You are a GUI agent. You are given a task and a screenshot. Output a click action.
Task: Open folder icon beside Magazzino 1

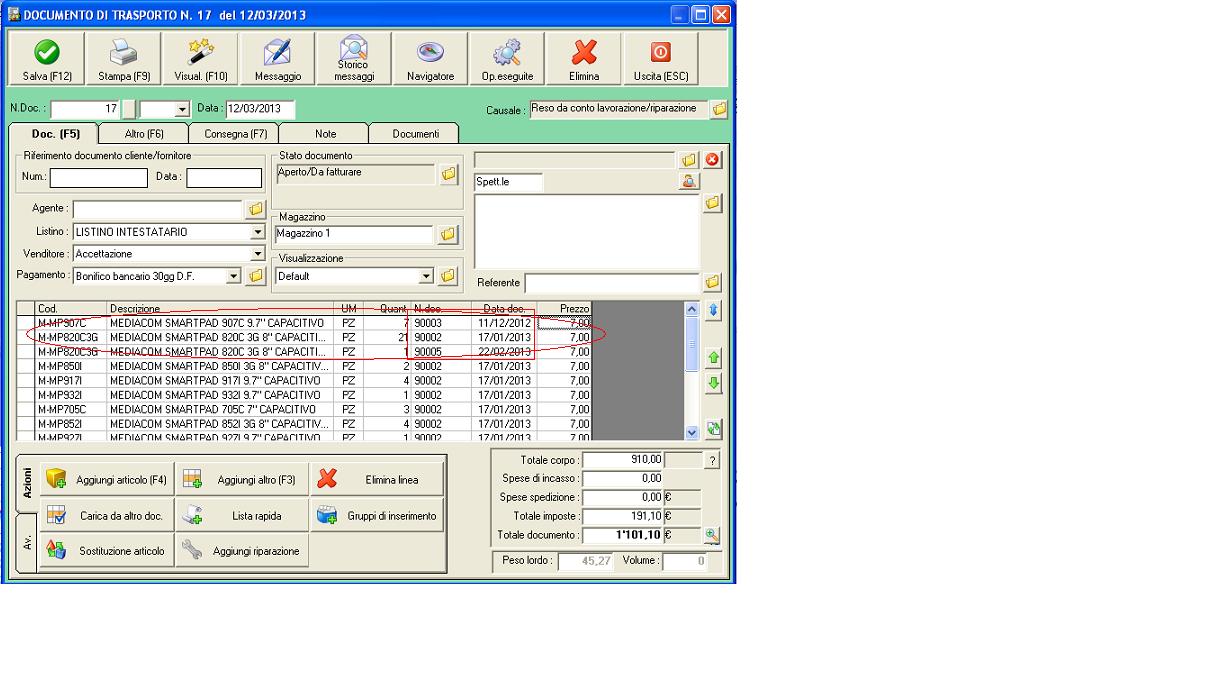coord(448,234)
